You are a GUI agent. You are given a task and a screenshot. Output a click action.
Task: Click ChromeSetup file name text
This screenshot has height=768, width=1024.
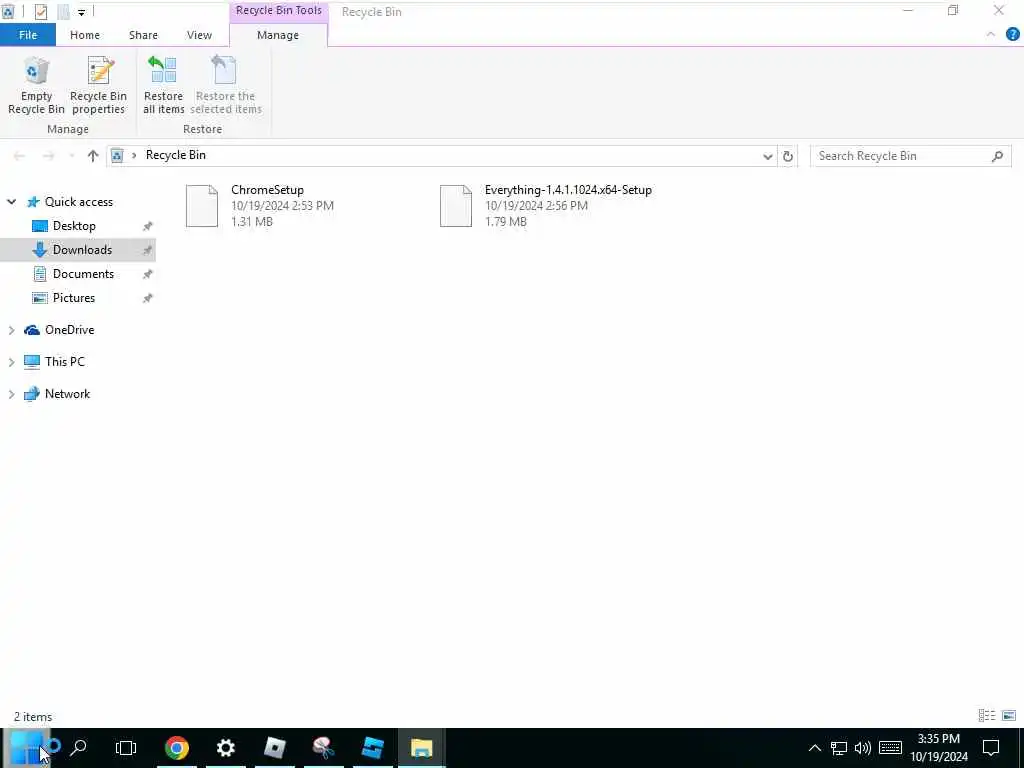click(267, 190)
